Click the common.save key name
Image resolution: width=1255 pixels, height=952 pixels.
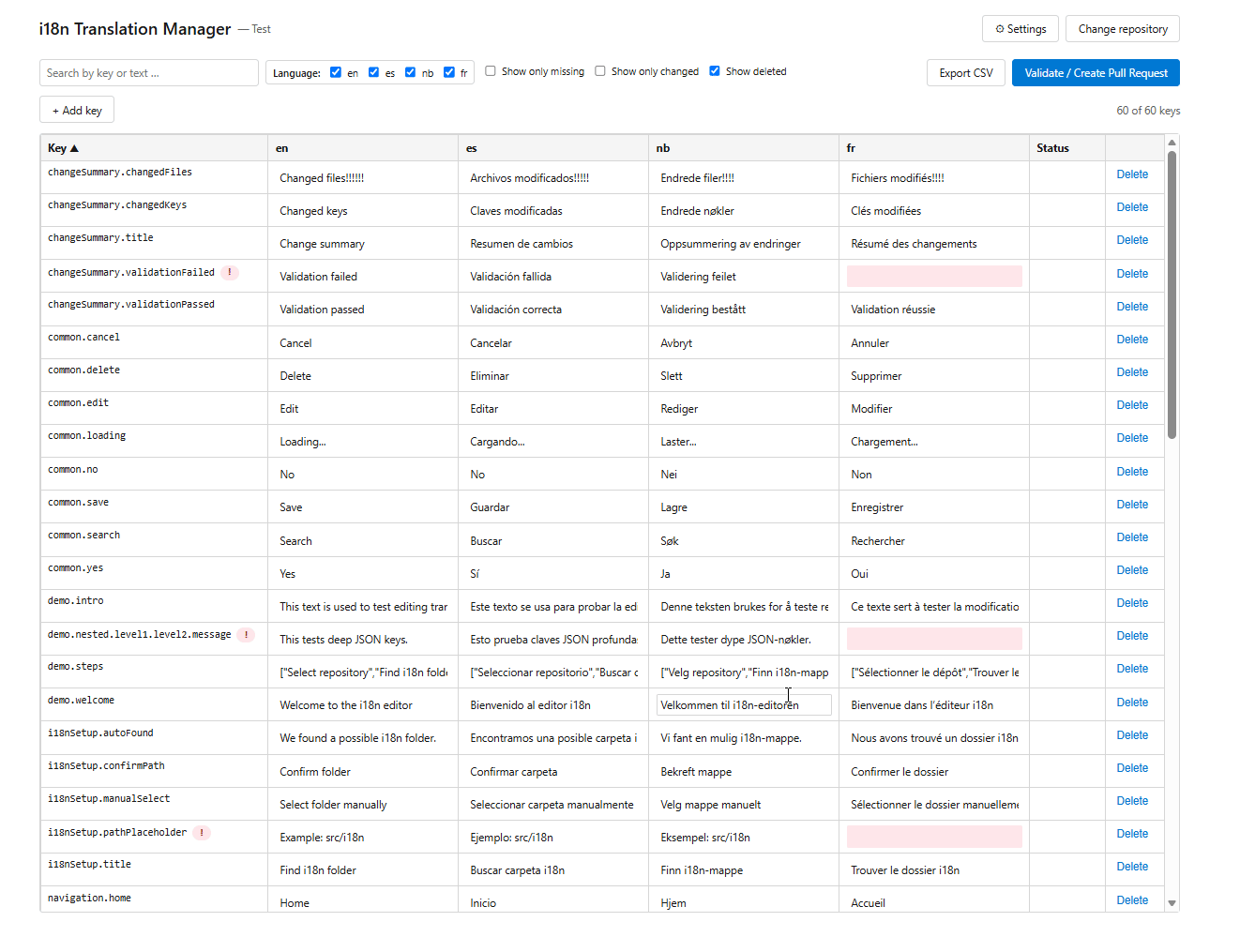click(78, 502)
